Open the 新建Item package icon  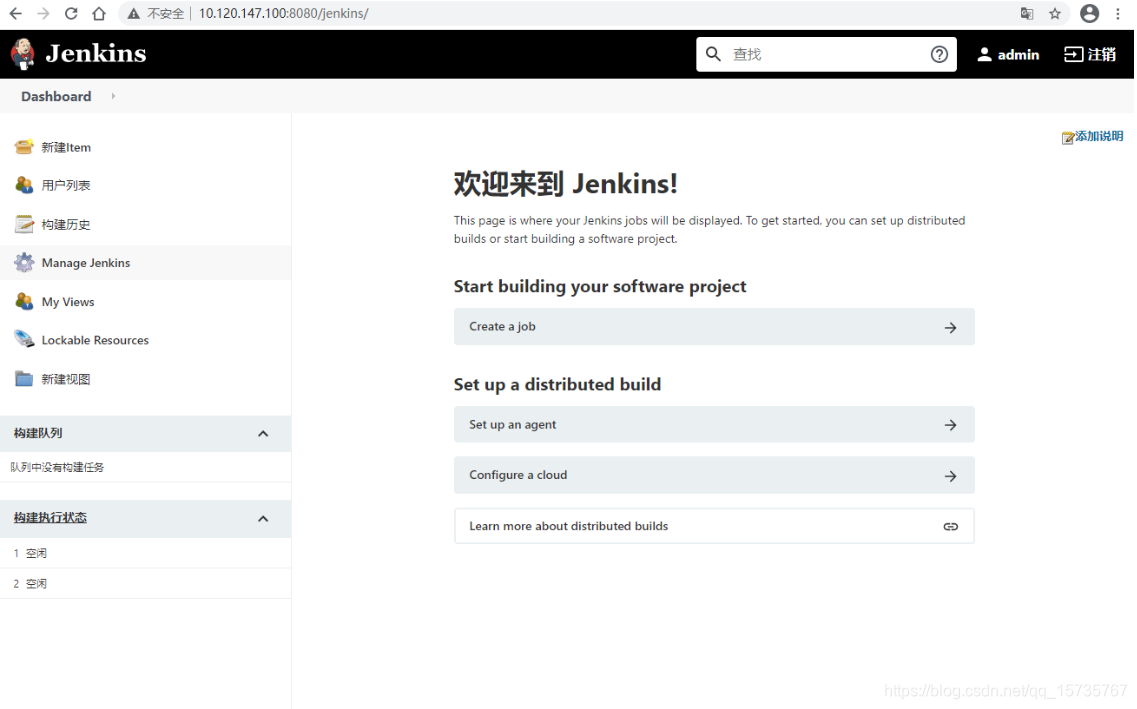(x=24, y=146)
